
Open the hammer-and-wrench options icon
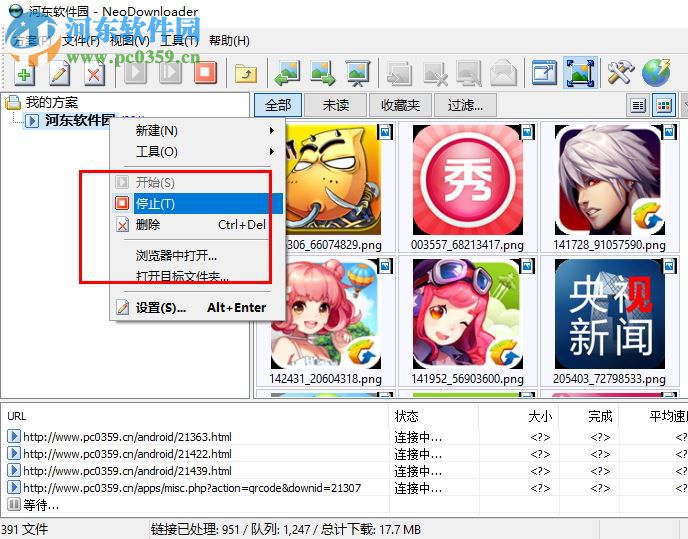(x=620, y=73)
